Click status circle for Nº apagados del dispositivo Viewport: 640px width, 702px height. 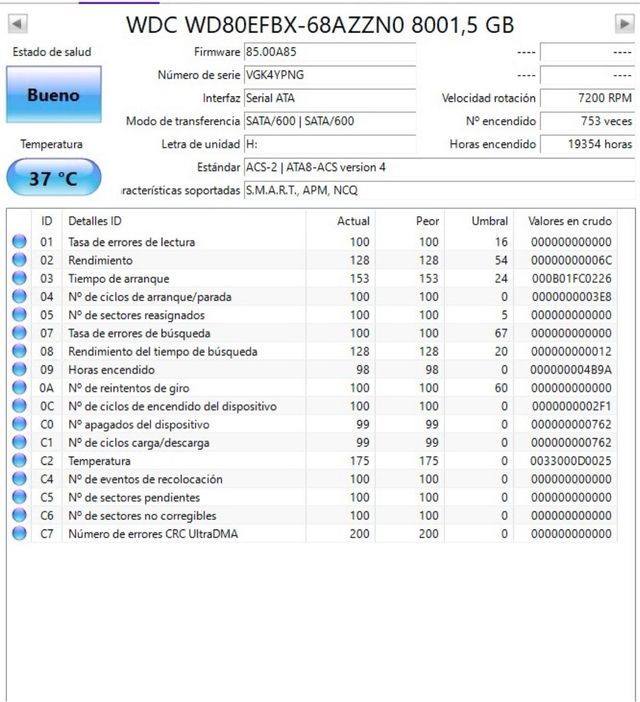coord(19,424)
